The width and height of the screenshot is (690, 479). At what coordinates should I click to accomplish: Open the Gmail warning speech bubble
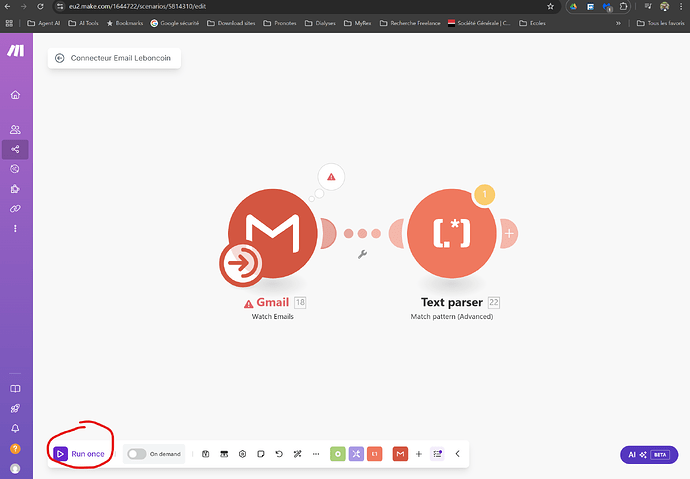[331, 177]
